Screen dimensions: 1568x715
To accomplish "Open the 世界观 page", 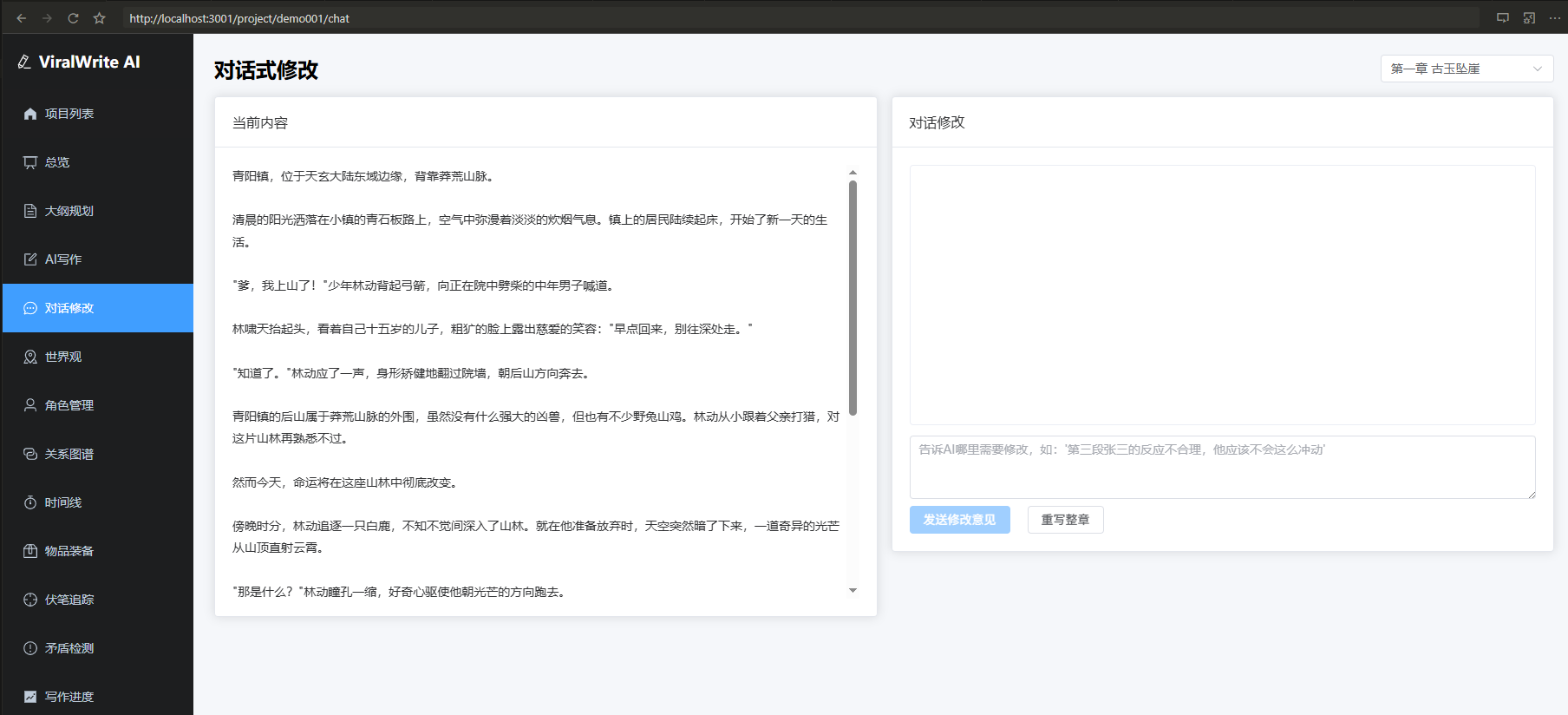I will 98,357.
